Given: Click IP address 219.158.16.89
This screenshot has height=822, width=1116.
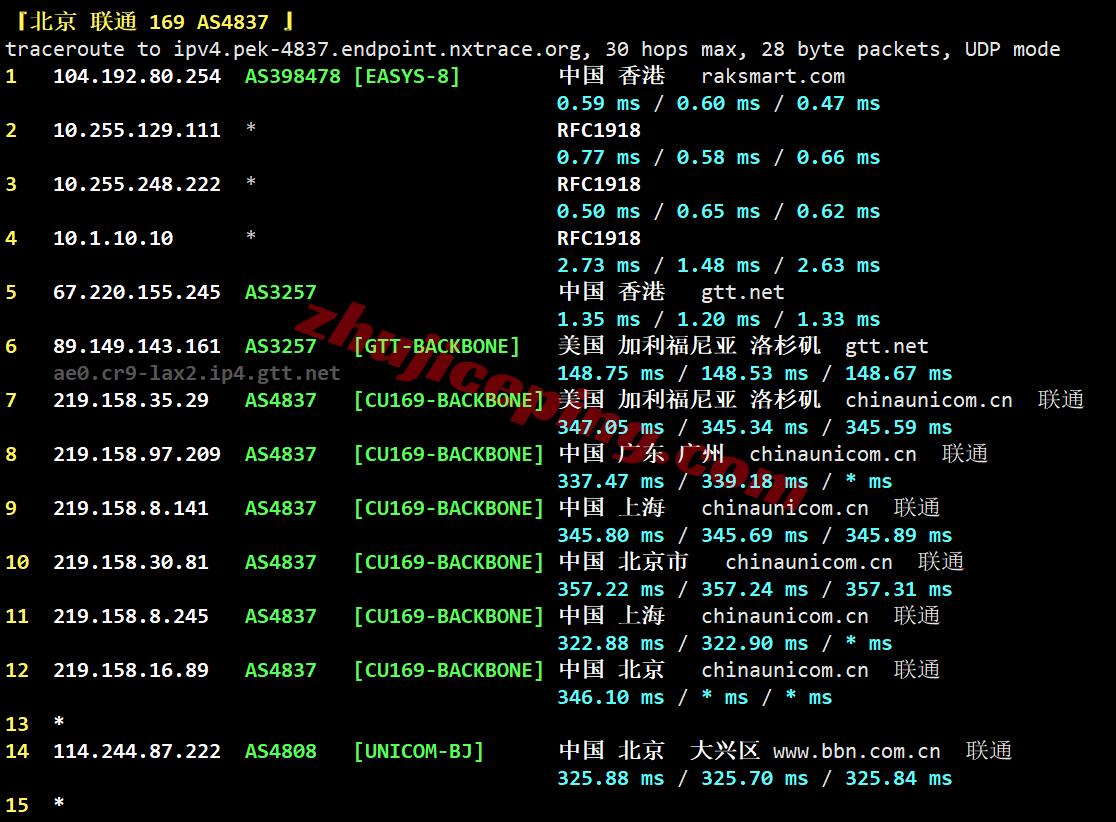Looking at the screenshot, I should click(131, 671).
